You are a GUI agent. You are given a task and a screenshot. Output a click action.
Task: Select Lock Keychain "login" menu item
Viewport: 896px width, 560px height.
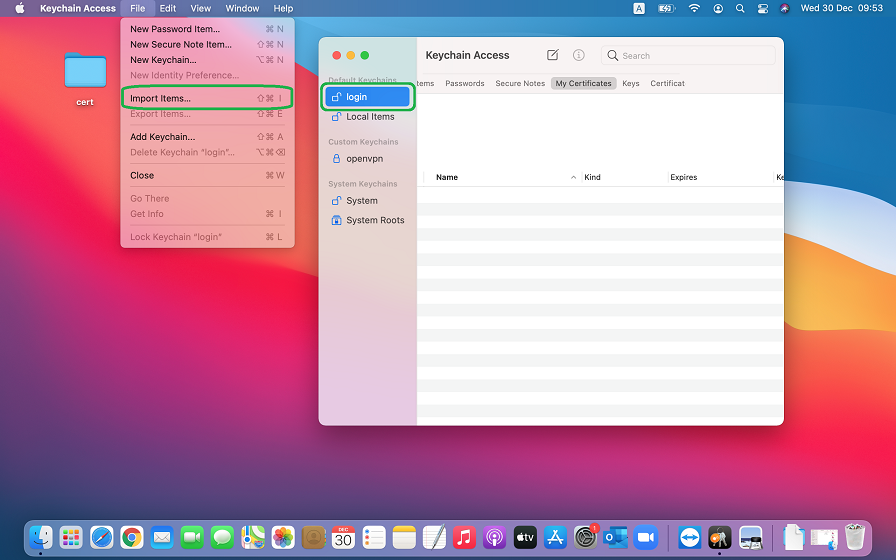coord(176,237)
